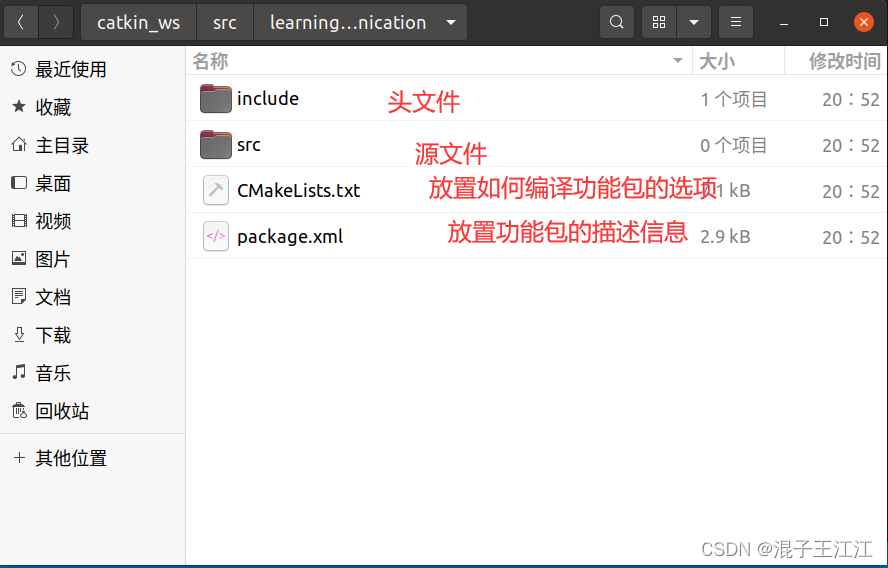The width and height of the screenshot is (888, 568).
Task: Select the learning...nication path segment
Action: click(x=348, y=23)
